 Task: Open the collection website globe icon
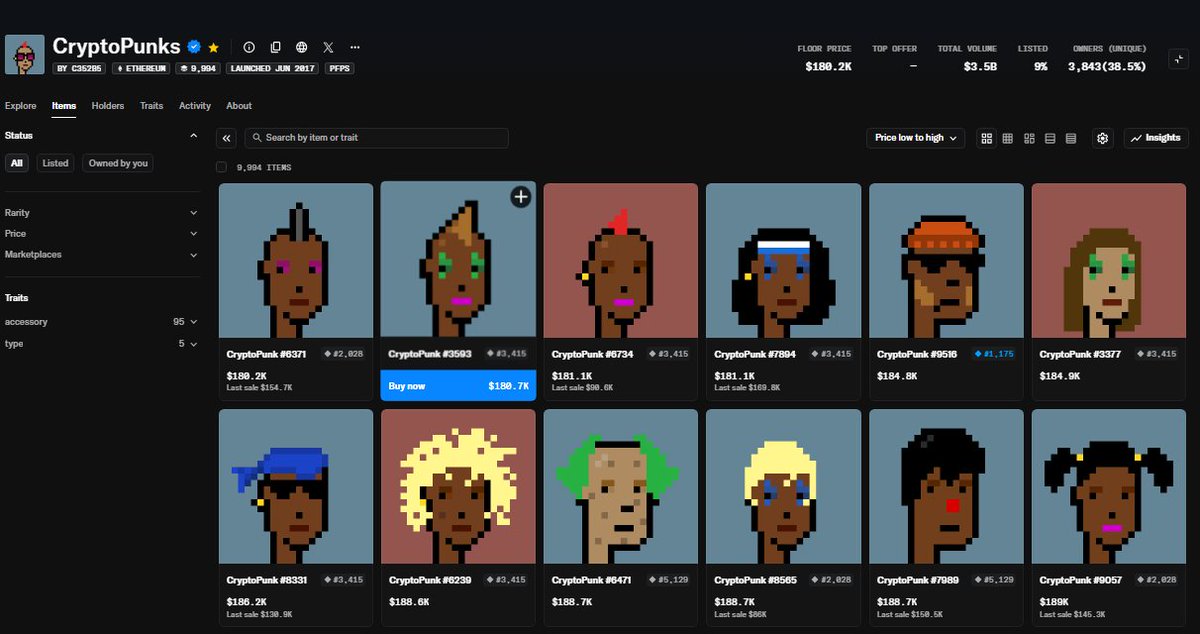pos(302,47)
